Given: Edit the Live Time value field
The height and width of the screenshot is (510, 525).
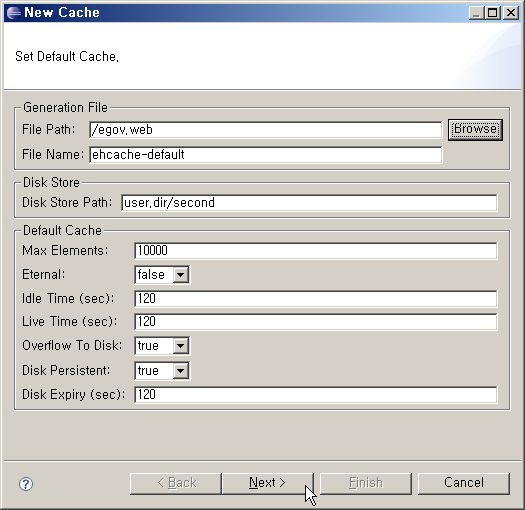Looking at the screenshot, I should (x=315, y=322).
